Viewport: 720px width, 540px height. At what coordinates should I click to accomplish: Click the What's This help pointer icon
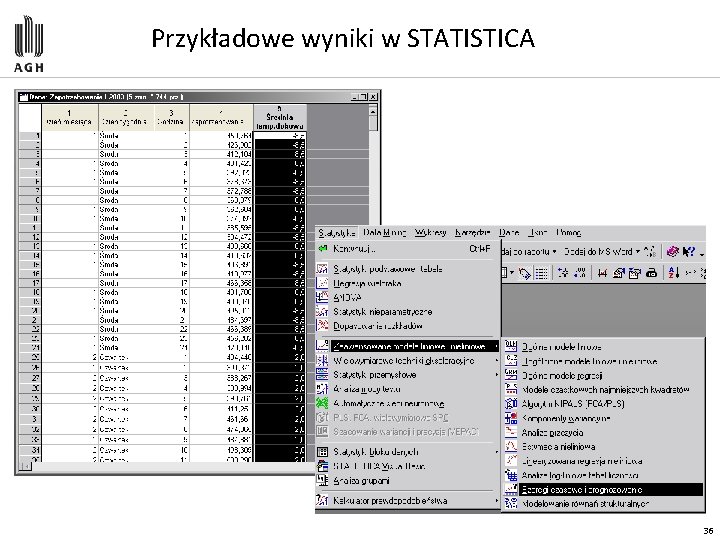688,252
